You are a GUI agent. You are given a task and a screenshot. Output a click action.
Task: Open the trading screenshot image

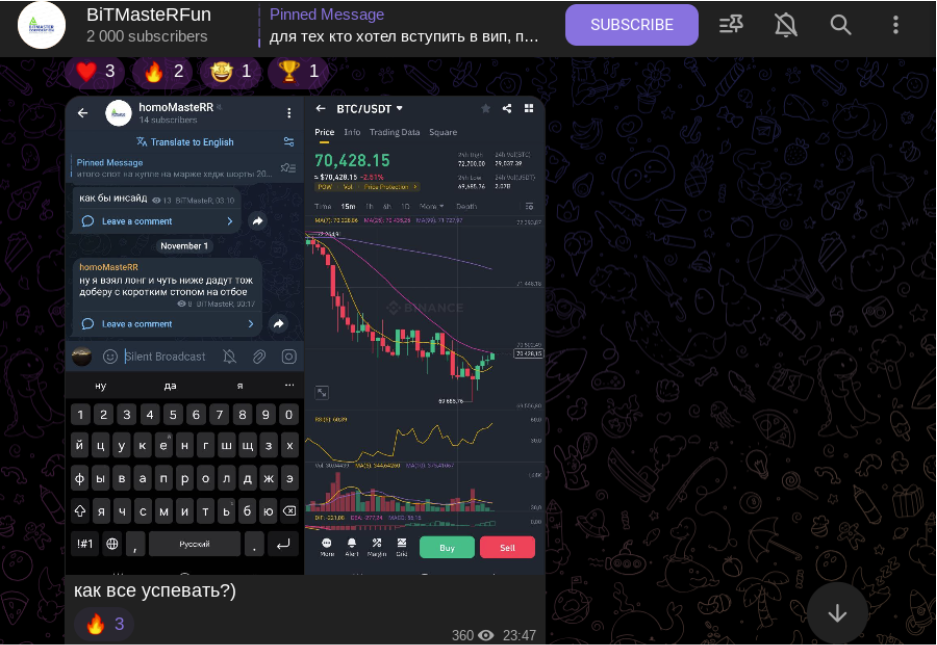point(305,335)
